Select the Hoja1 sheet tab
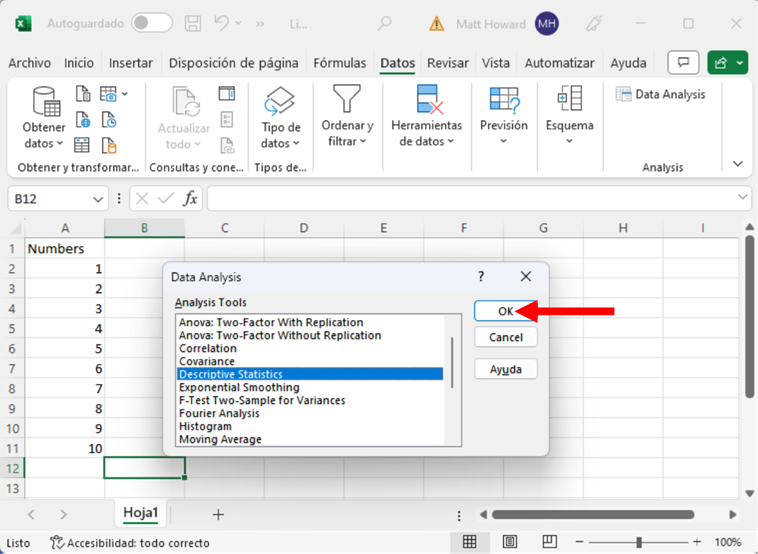 click(x=141, y=513)
